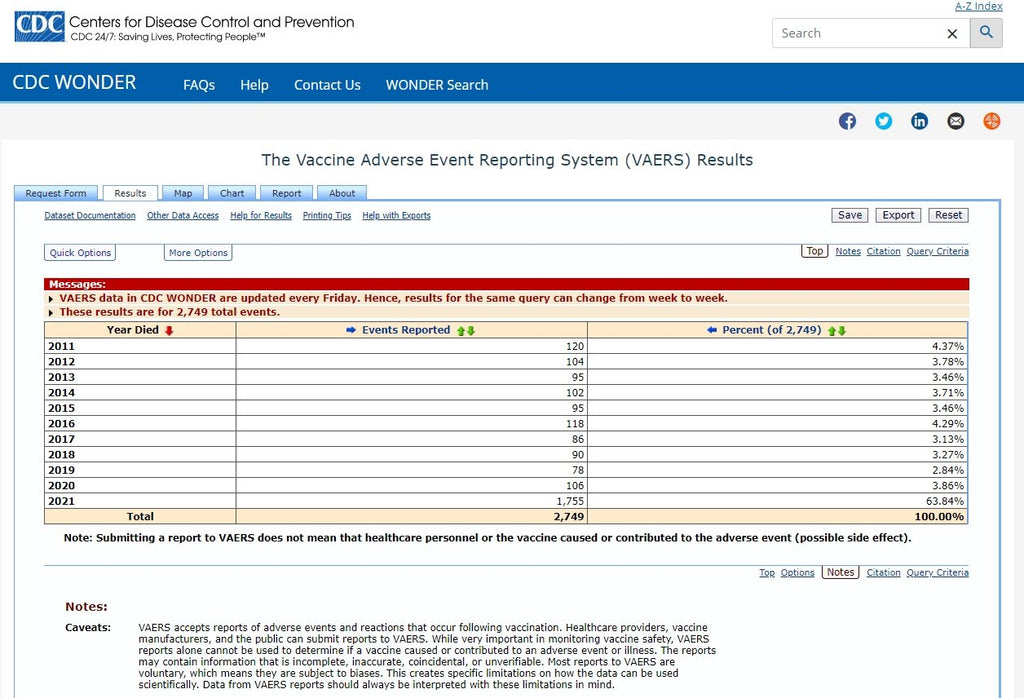Clear the search box with X

pyautogui.click(x=952, y=33)
